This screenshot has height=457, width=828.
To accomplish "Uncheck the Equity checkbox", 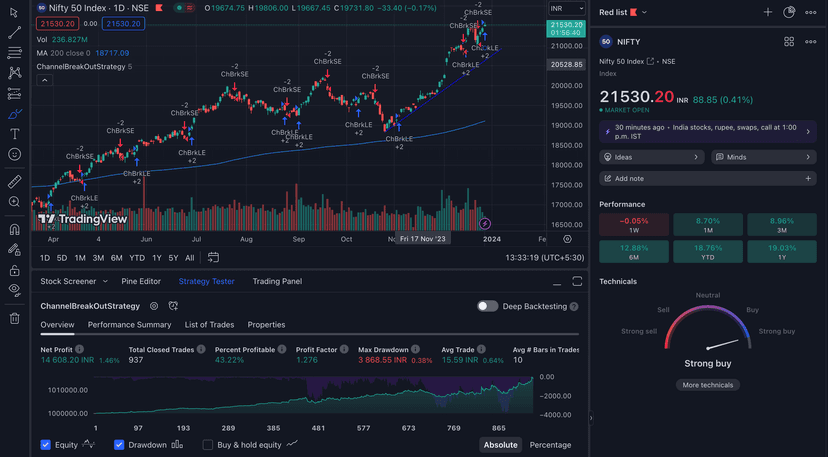I will (46, 445).
